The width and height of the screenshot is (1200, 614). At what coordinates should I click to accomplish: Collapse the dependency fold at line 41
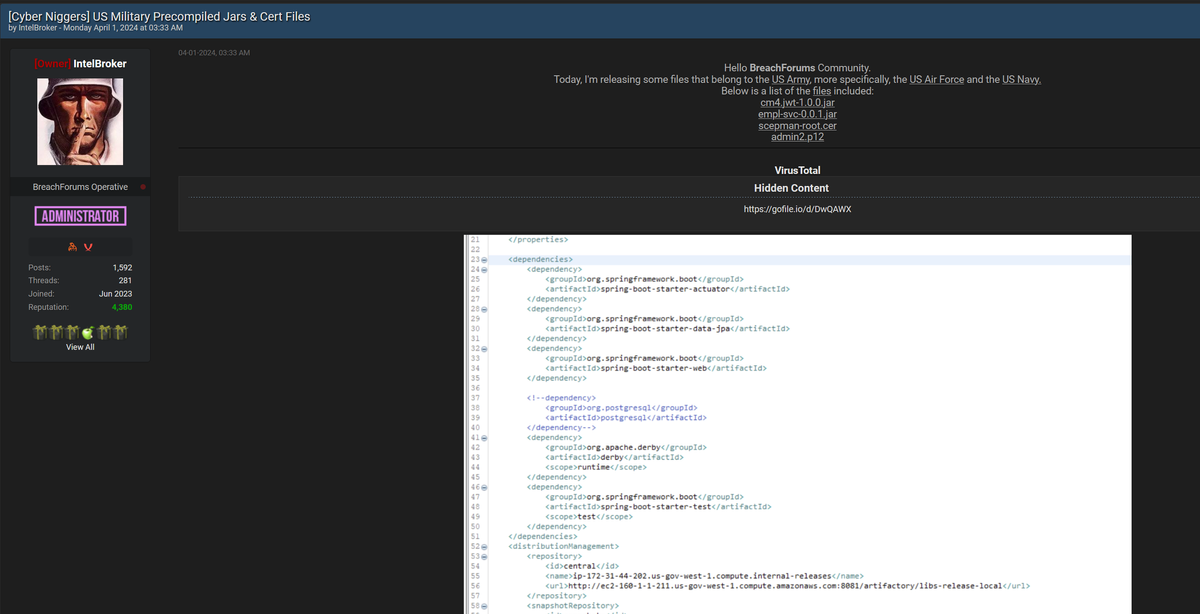[x=484, y=437]
